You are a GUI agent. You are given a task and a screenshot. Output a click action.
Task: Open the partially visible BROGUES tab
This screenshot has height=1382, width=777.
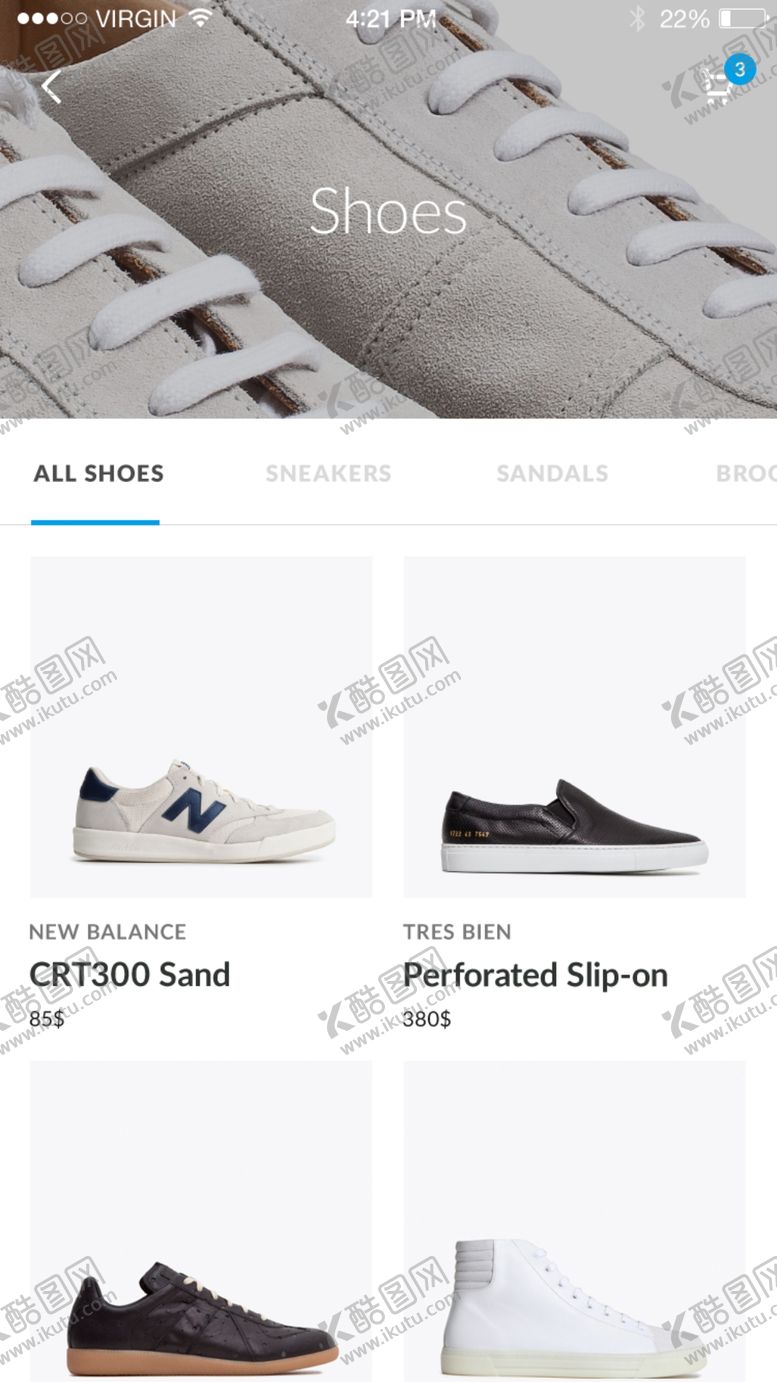[746, 473]
